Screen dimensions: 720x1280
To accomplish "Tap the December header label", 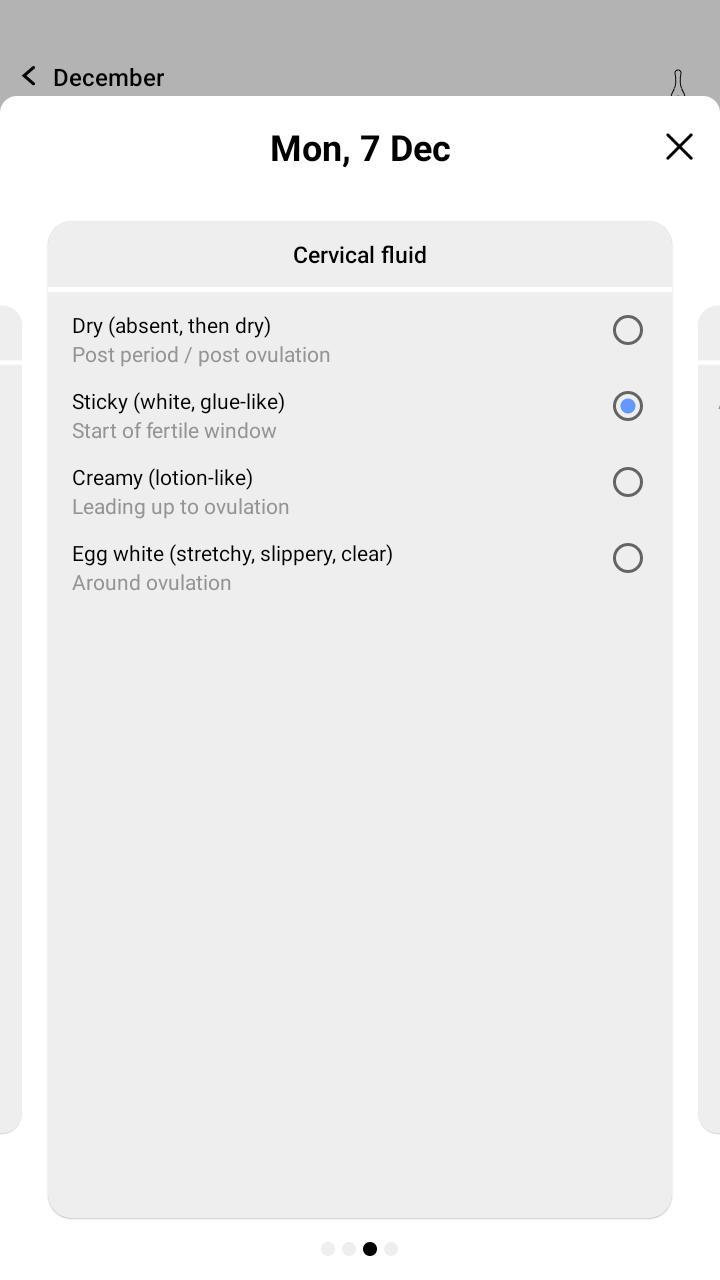I will point(108,77).
